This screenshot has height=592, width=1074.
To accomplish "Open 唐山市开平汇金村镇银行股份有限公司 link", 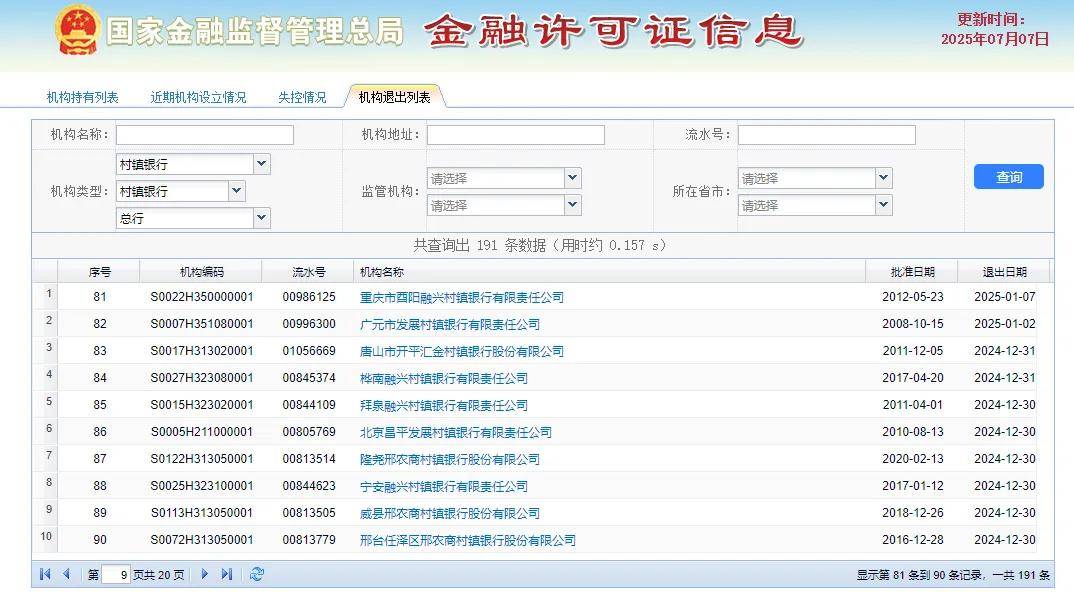I will [x=462, y=351].
